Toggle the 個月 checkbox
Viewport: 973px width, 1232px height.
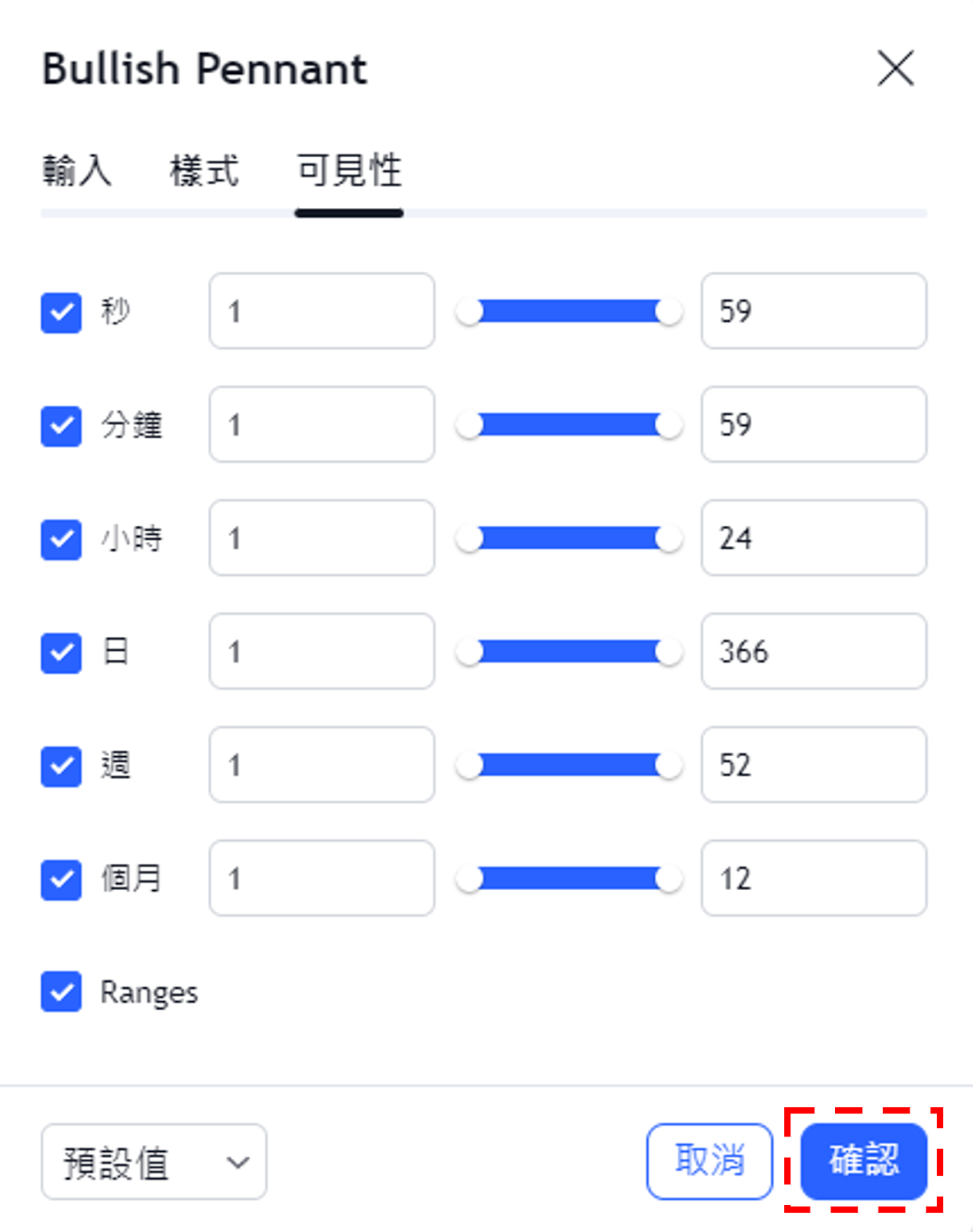(x=61, y=879)
